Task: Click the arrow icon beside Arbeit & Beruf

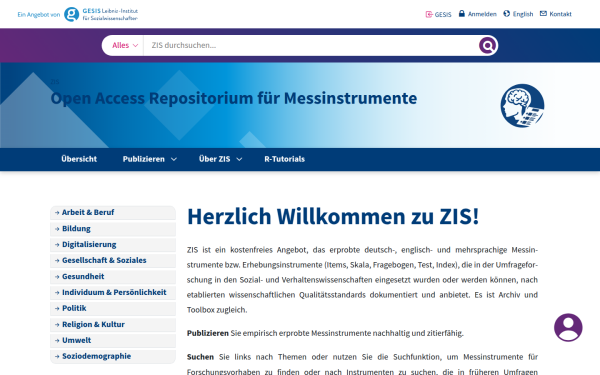Action: (x=57, y=213)
